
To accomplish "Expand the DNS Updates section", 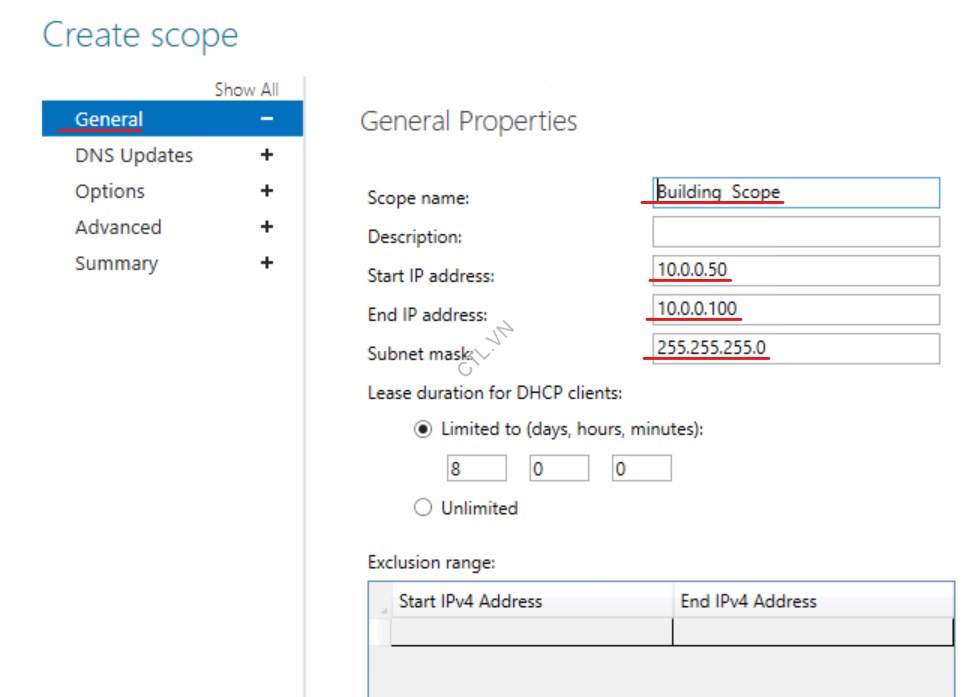I will point(265,155).
